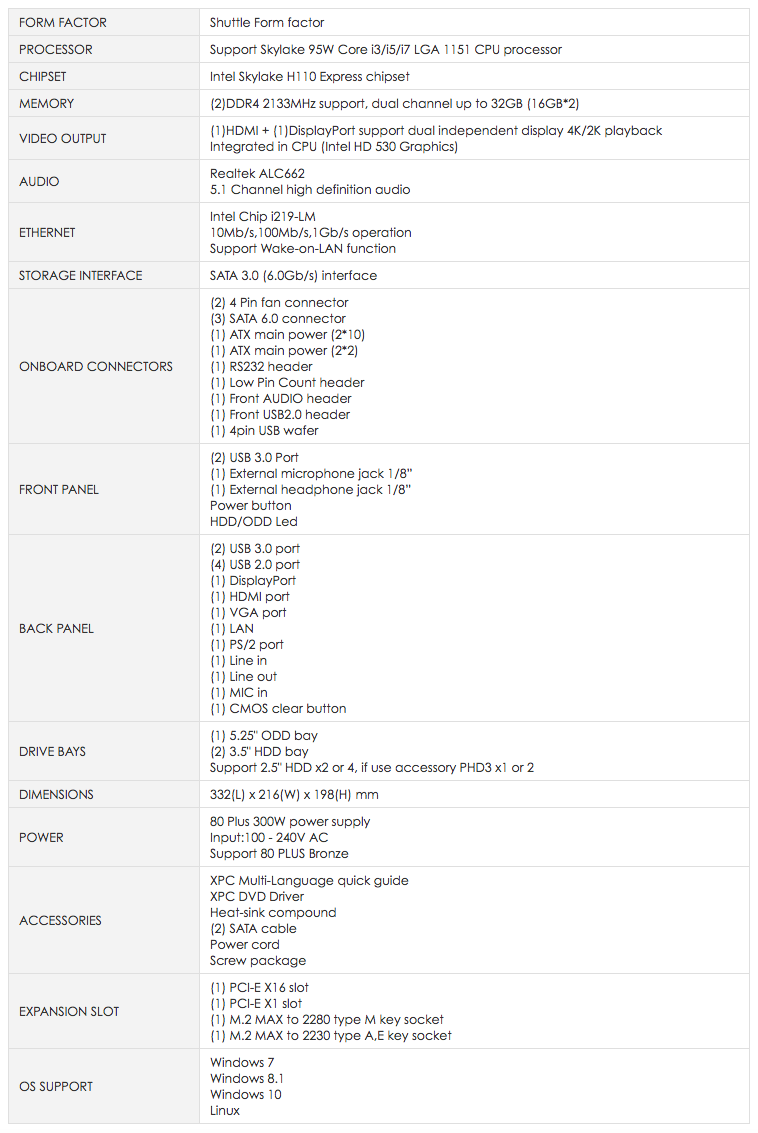Click the Support Wake-on-LAN function line
This screenshot has height=1133, width=758.
[x=302, y=248]
